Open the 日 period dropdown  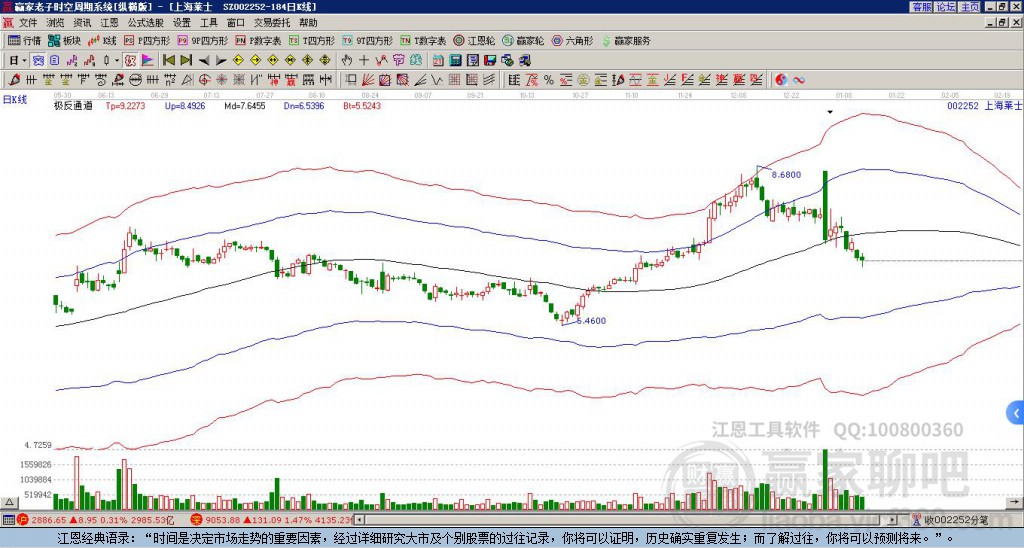[x=18, y=61]
